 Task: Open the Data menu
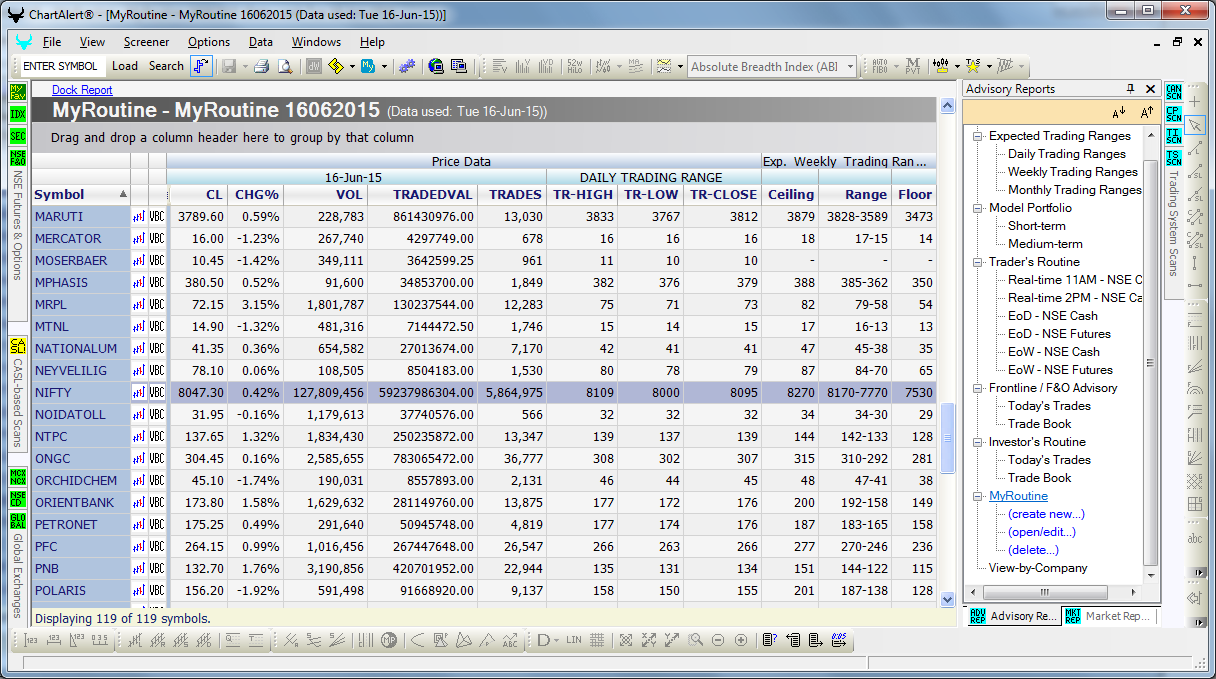[x=261, y=42]
